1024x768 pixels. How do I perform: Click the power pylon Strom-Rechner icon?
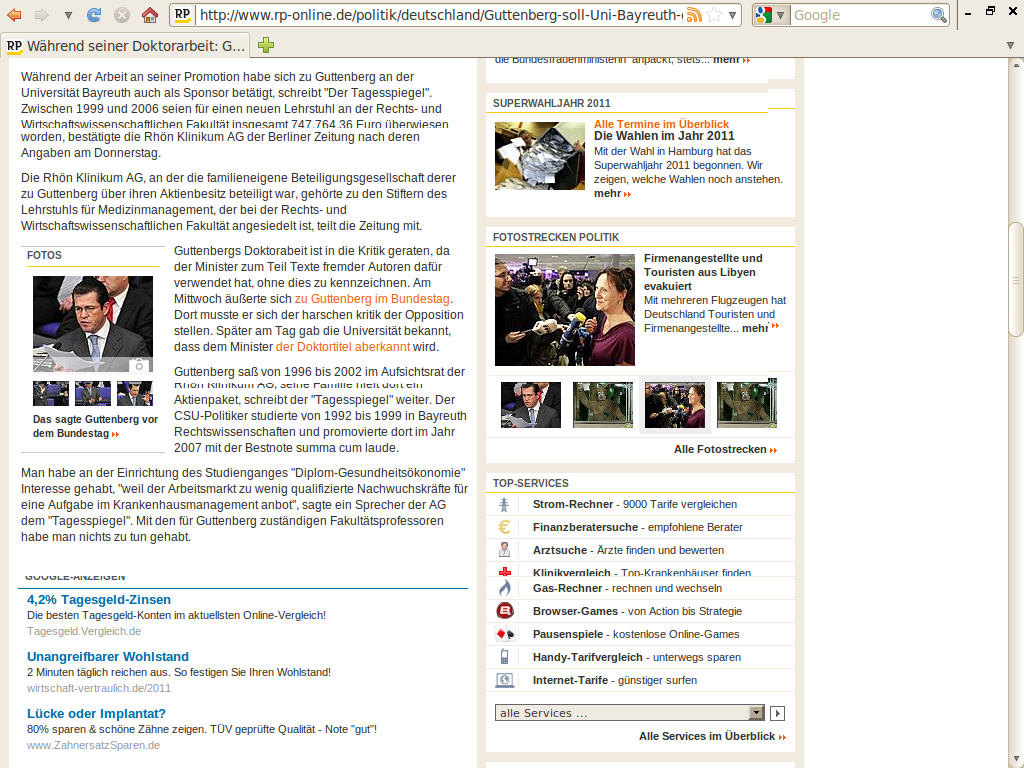point(504,504)
